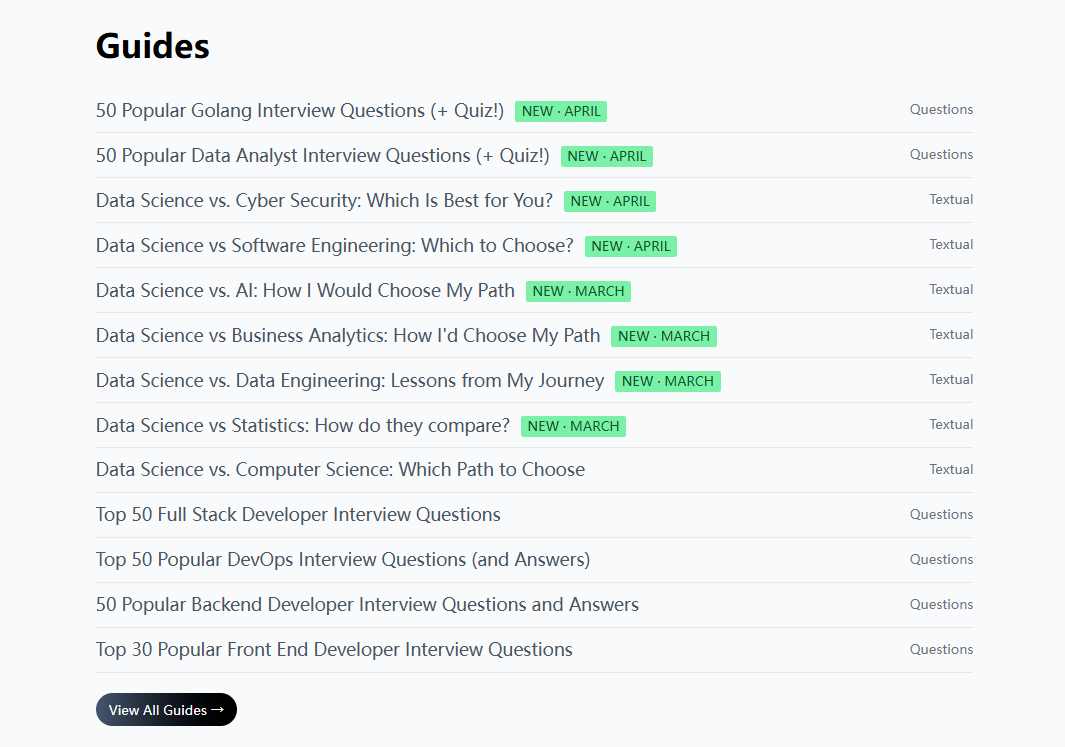Open 50 Popular Data Analyst Interview Questions guide
Image resolution: width=1065 pixels, height=747 pixels.
tap(323, 156)
